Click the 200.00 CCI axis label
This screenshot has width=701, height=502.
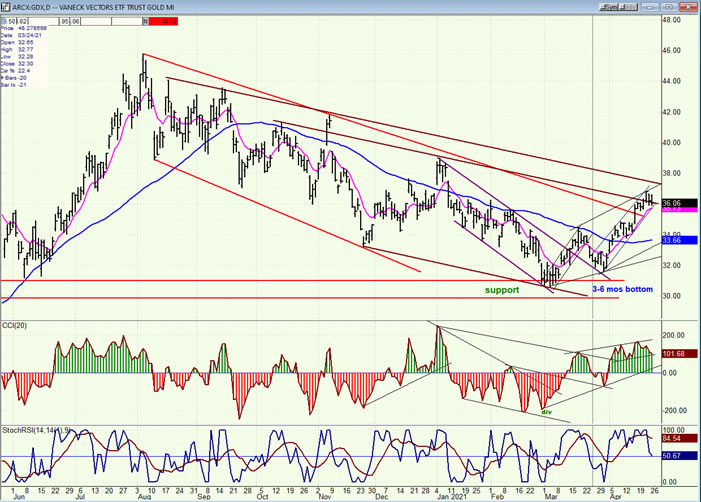pos(673,335)
